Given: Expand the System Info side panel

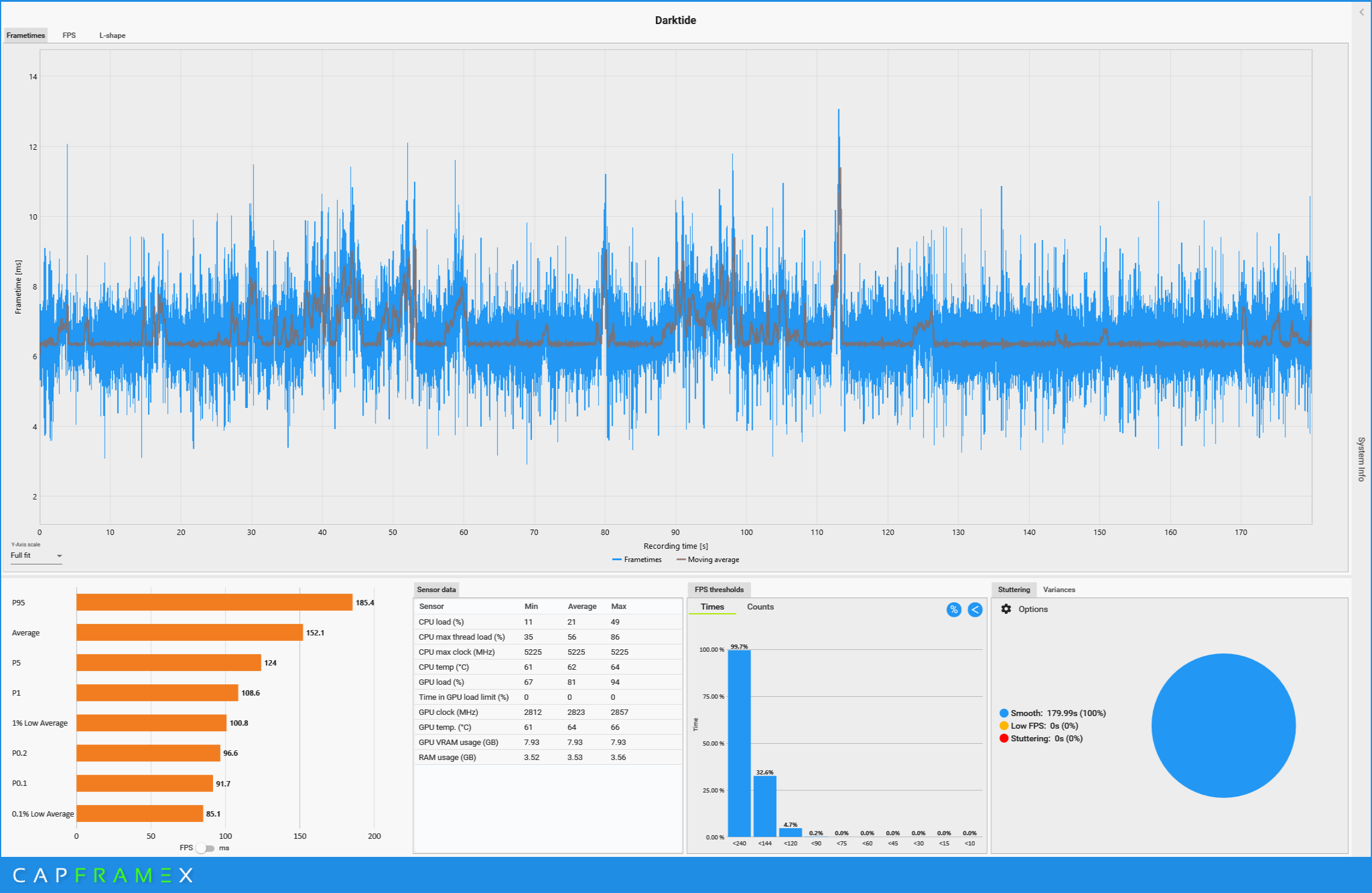Looking at the screenshot, I should pos(1361,459).
